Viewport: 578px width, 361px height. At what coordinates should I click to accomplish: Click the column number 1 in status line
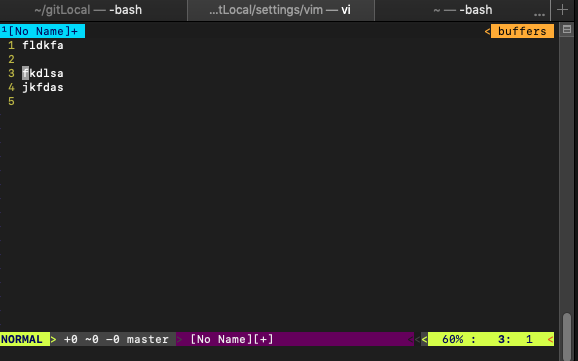[x=529, y=339]
